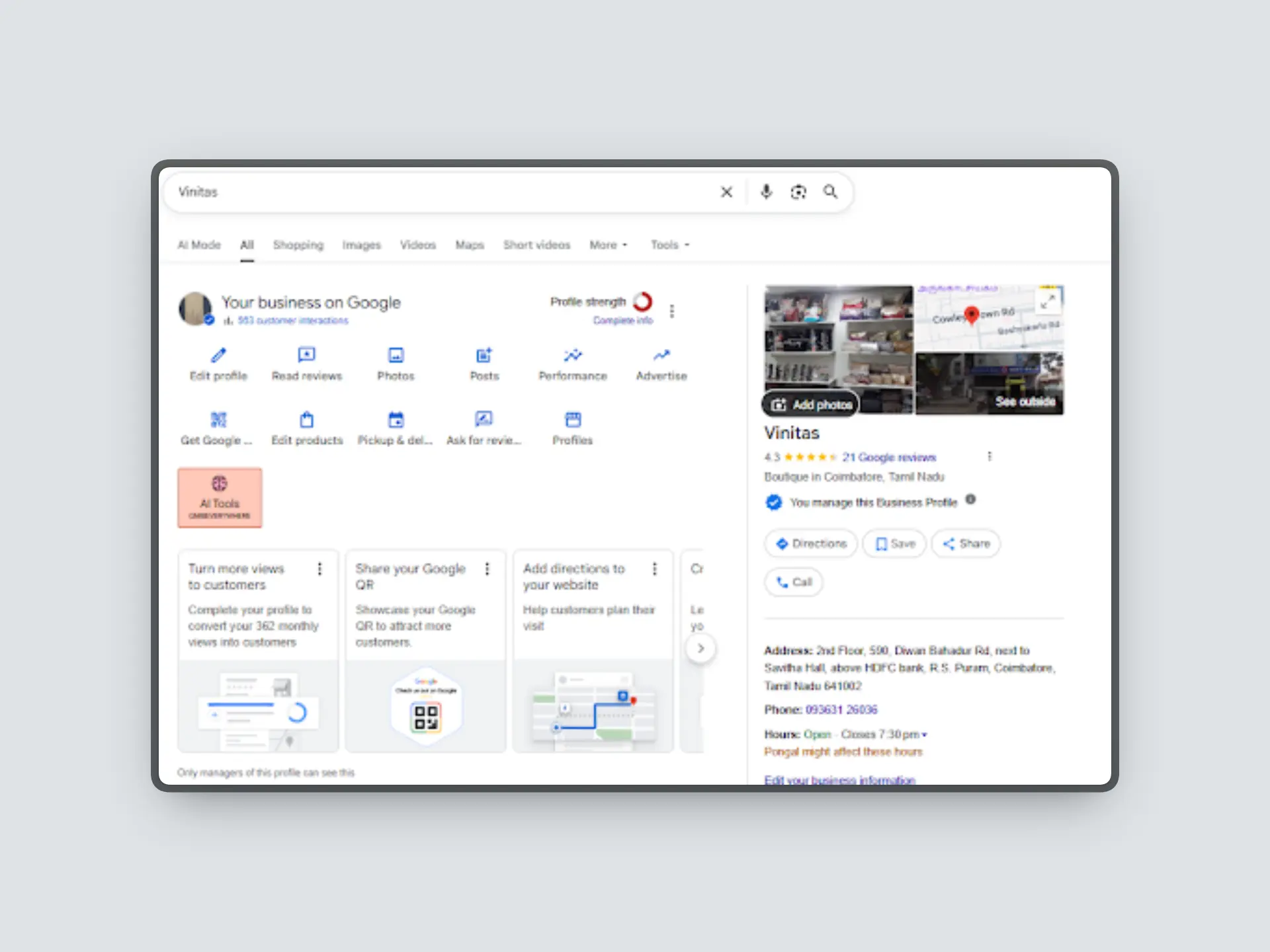Open Get Google QR icon
Image resolution: width=1270 pixels, height=952 pixels.
point(218,420)
